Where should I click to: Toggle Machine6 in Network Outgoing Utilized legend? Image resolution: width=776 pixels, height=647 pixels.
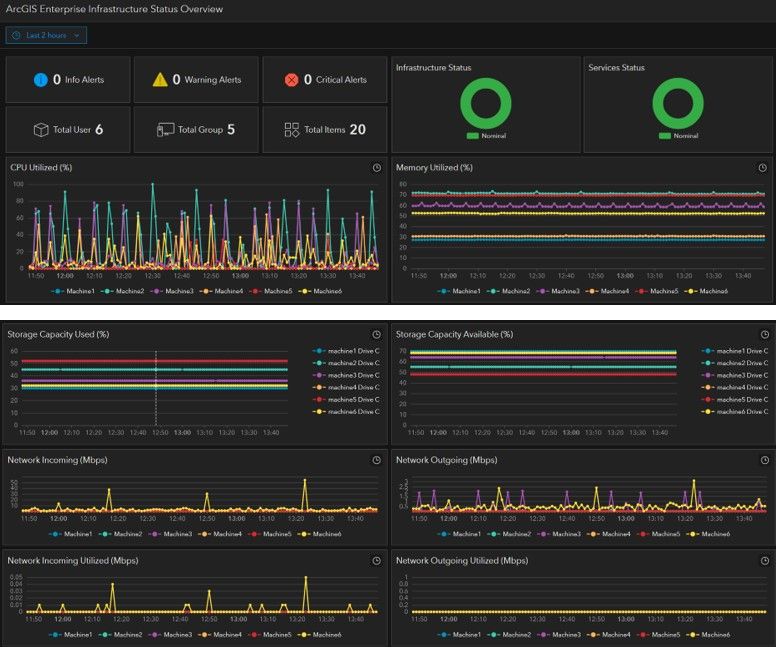[x=708, y=635]
